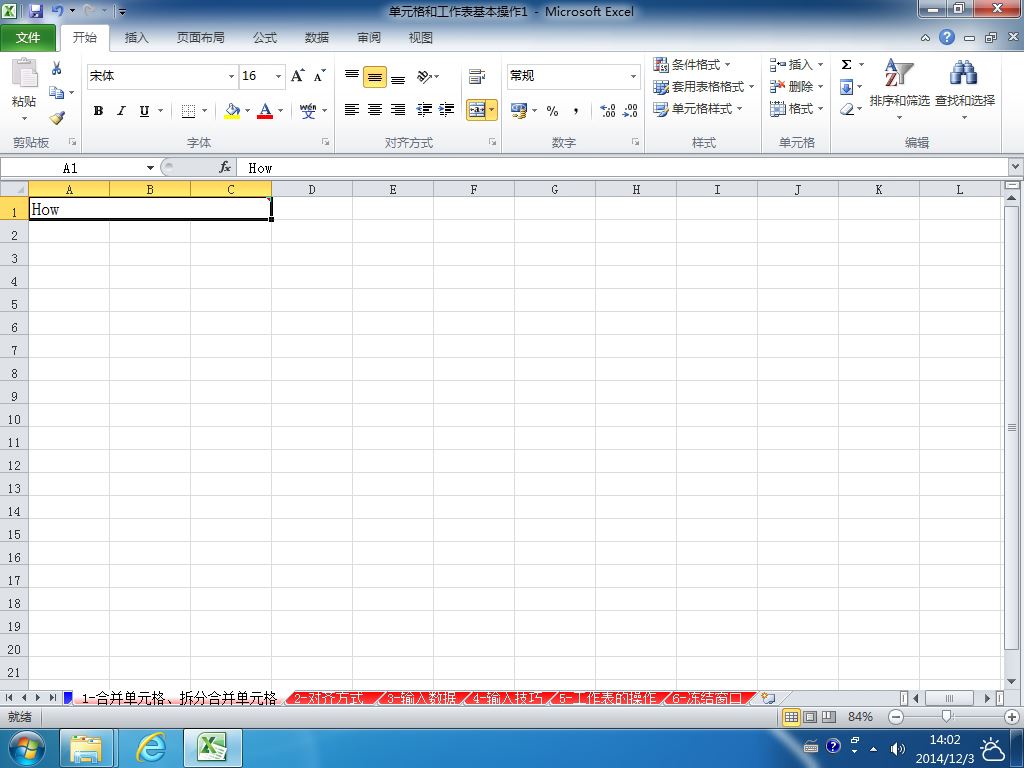The image size is (1024, 768).
Task: Select the Format Painter brush
Action: (57, 118)
